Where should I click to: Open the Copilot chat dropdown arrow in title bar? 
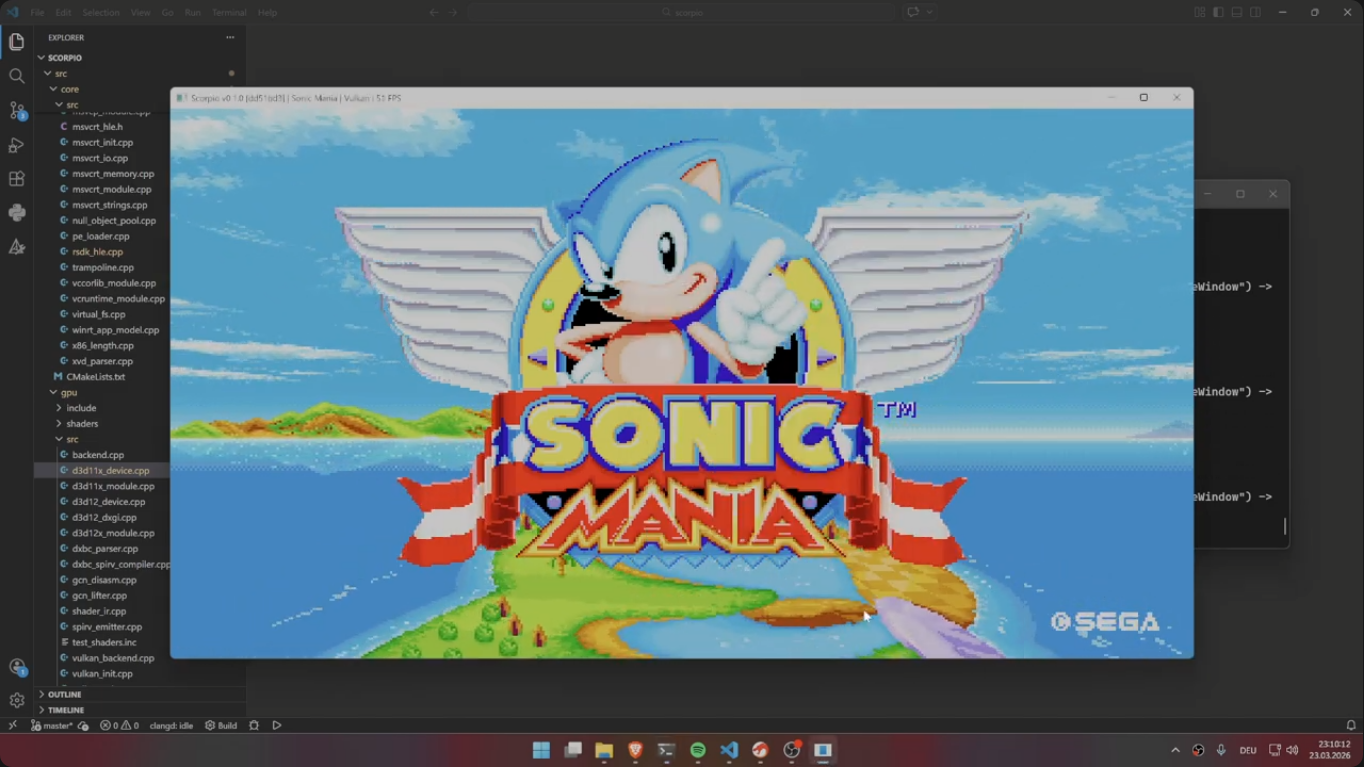tap(930, 12)
